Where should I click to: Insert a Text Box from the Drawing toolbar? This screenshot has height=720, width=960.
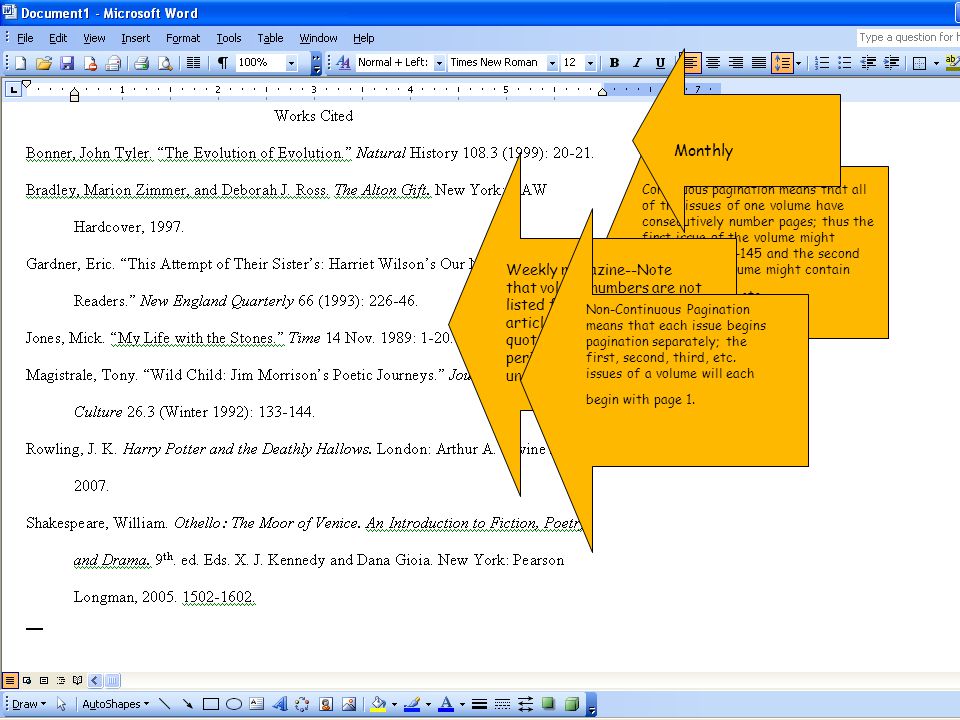click(257, 704)
